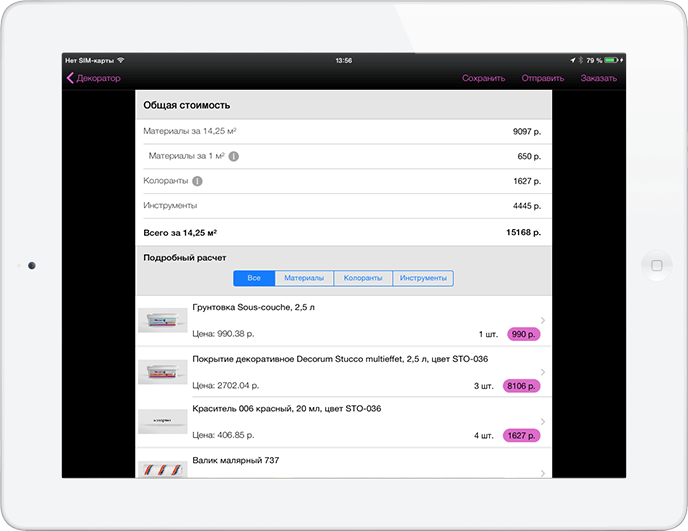688x531 pixels.
Task: Tap the Грунтовка Sous-couche product thumbnail
Action: click(x=163, y=321)
